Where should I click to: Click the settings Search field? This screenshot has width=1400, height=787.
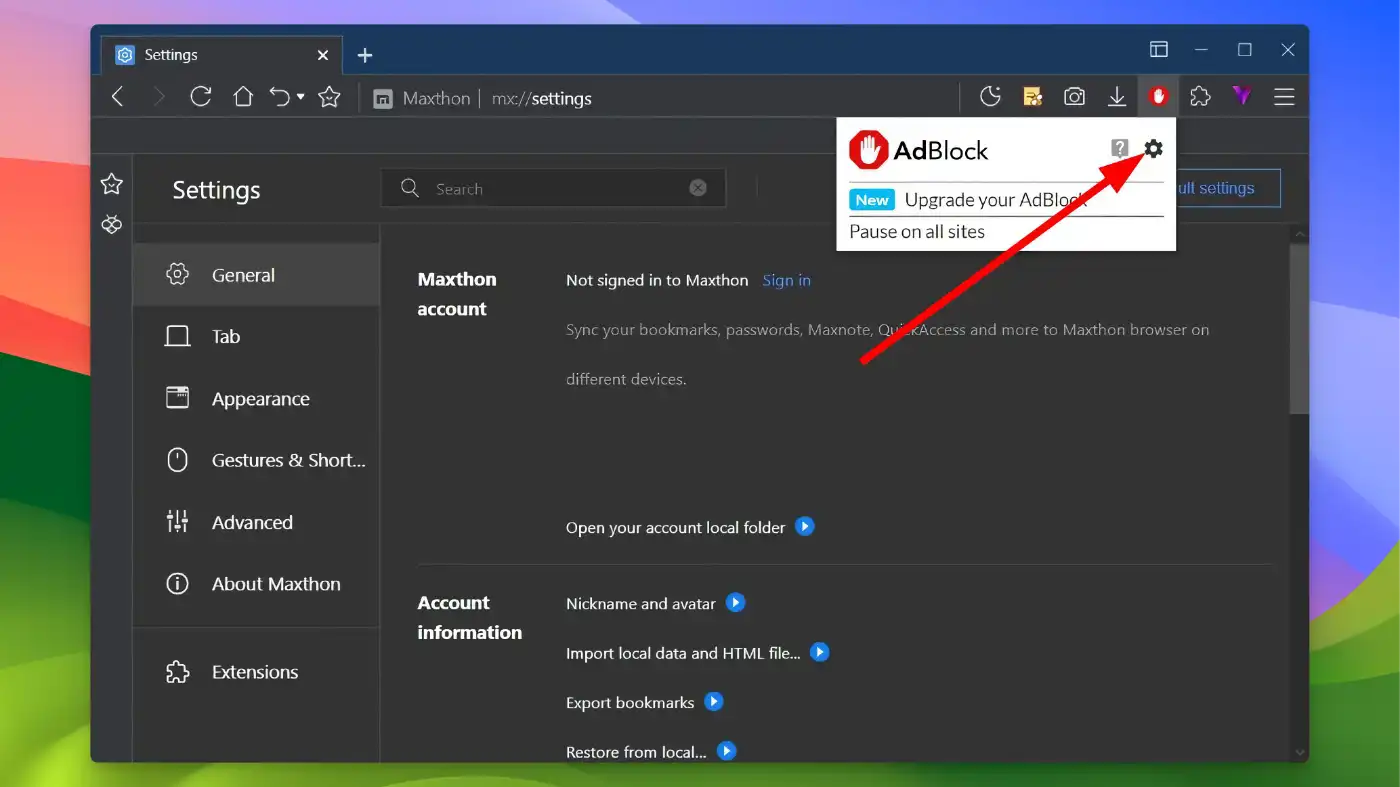coord(553,188)
